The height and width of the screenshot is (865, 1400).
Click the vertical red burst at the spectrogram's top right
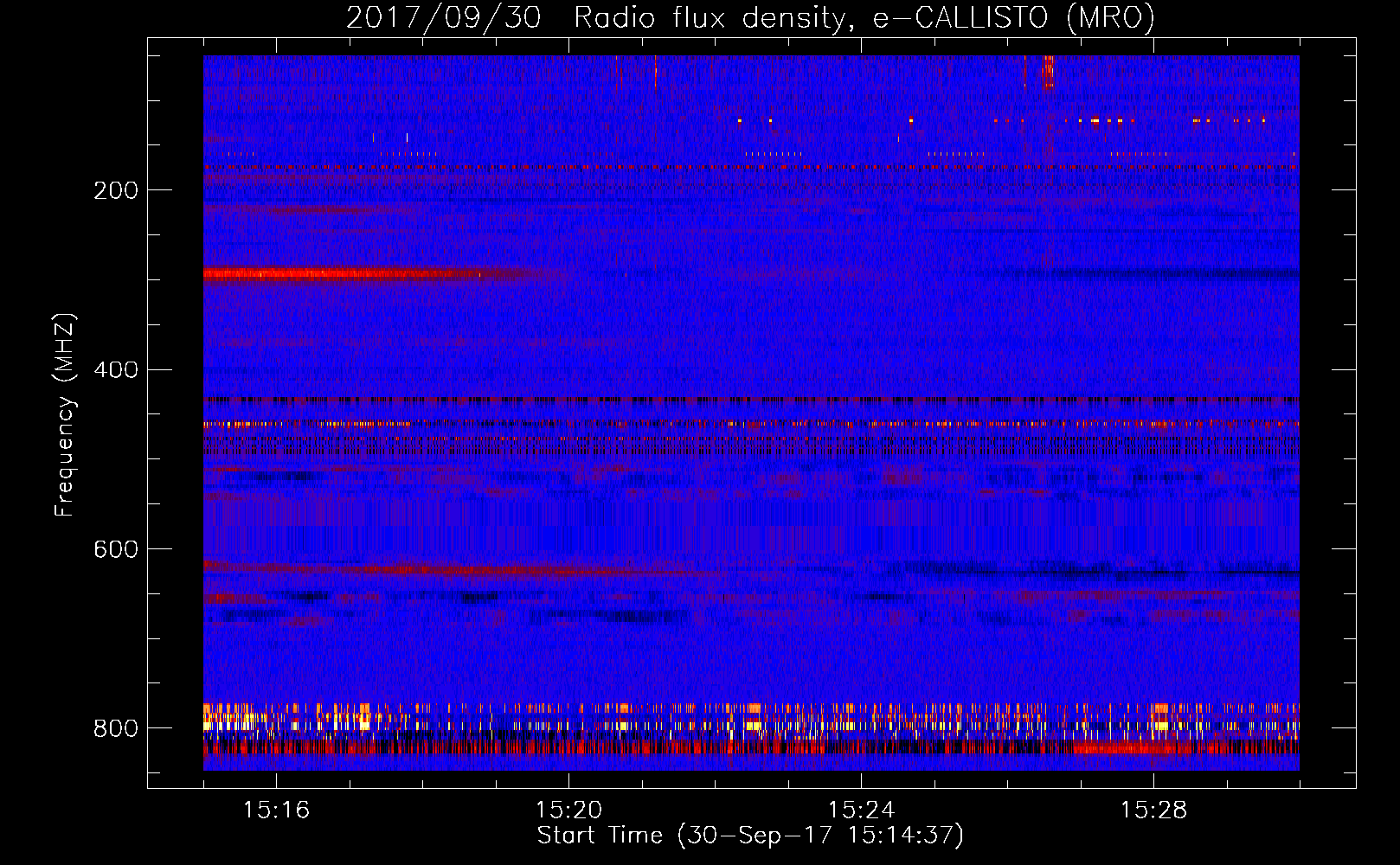[x=1048, y=73]
